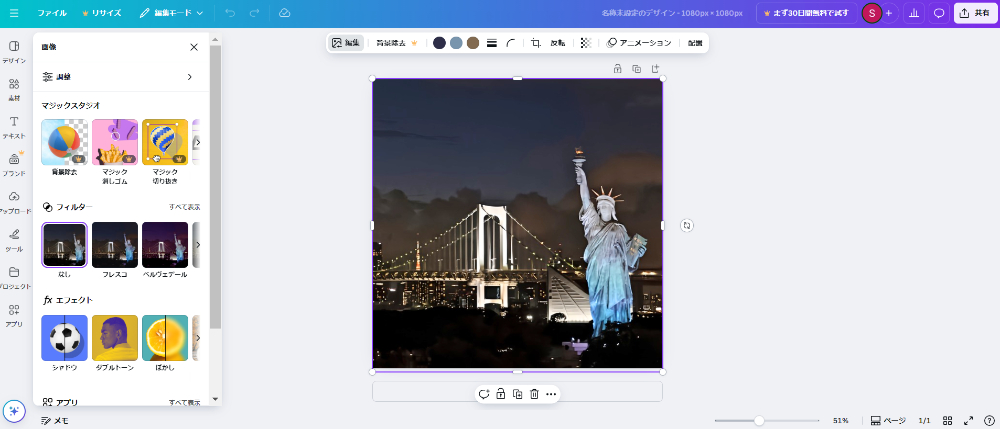Open the デザイン sidebar tab

tap(14, 52)
